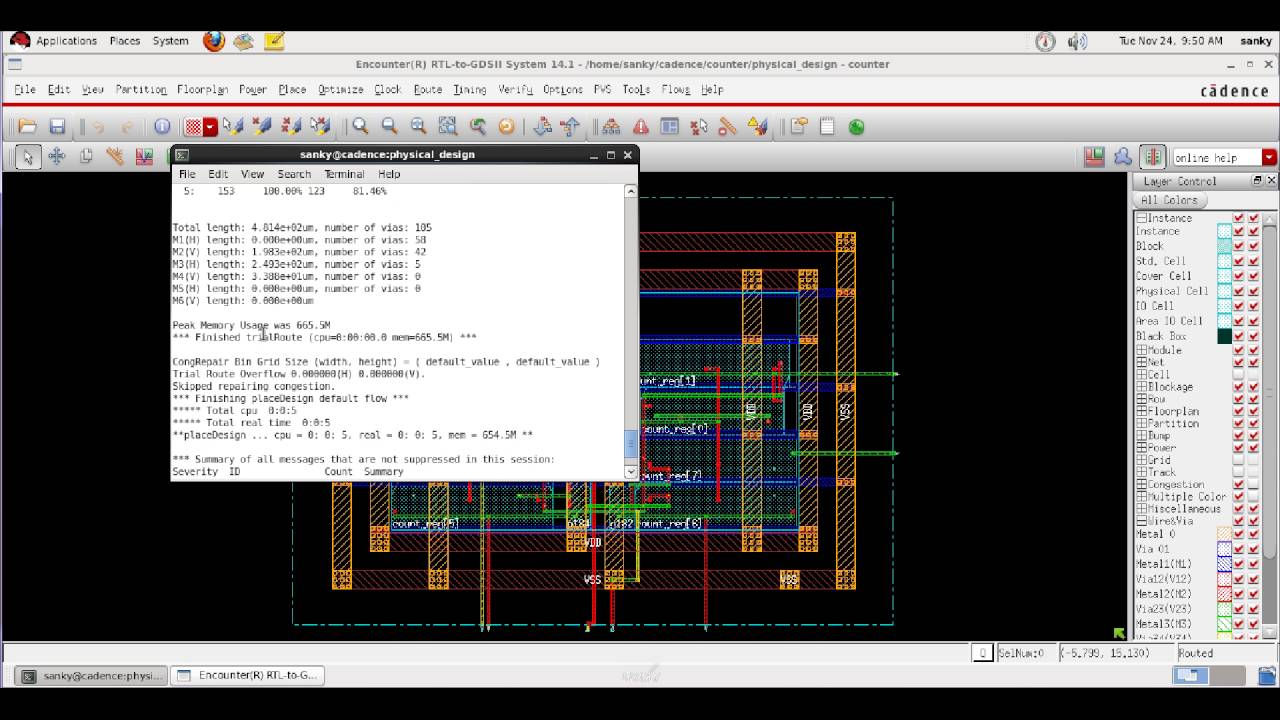Click the hierarchy up arrow icon
This screenshot has height=720, width=1280.
click(x=571, y=127)
